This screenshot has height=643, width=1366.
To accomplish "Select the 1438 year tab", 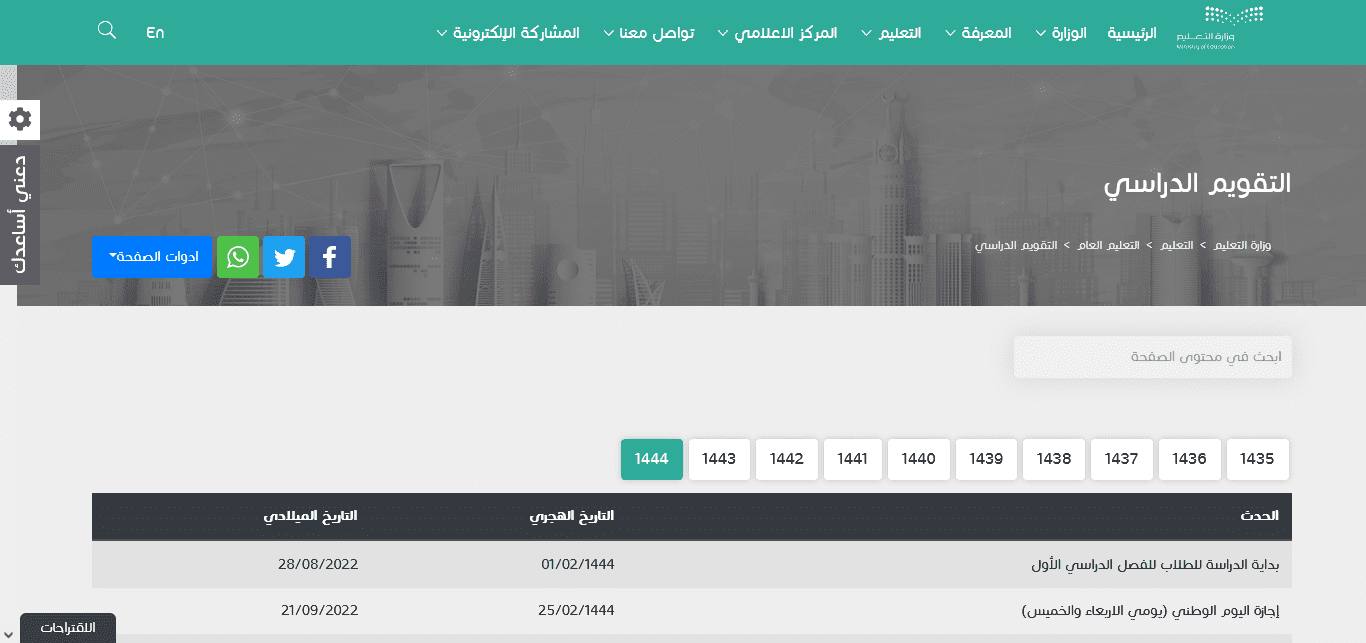I will click(x=1054, y=459).
